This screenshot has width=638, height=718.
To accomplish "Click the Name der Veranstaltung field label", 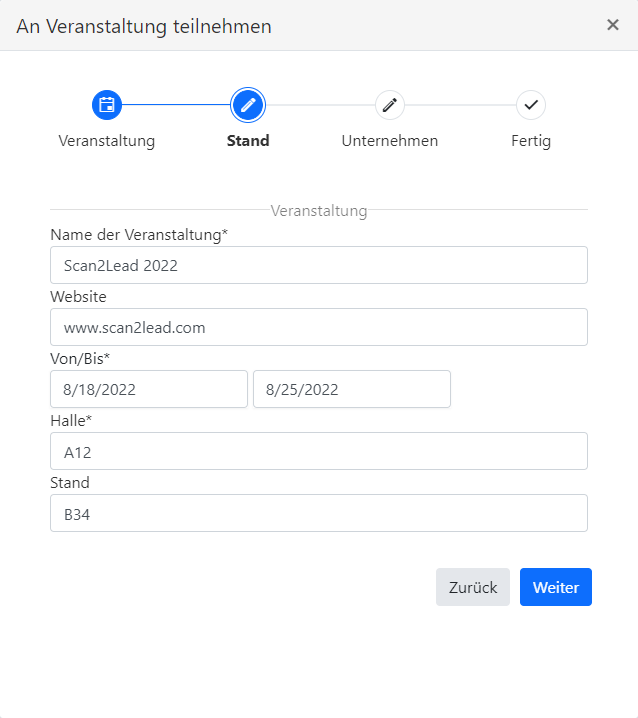I will click(x=139, y=234).
